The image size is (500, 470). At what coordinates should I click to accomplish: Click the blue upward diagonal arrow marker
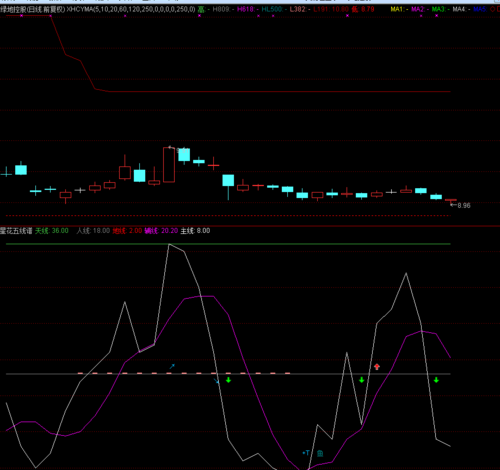tap(172, 366)
